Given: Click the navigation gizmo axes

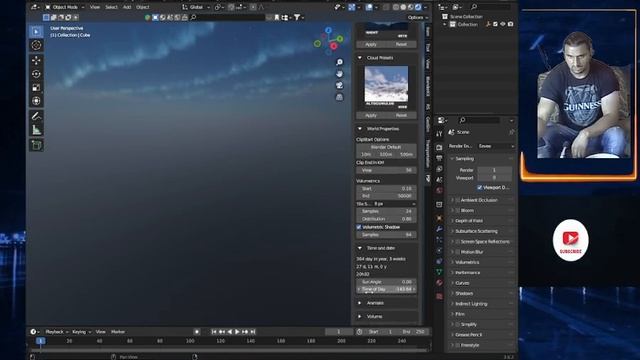Looking at the screenshot, I should tap(329, 40).
